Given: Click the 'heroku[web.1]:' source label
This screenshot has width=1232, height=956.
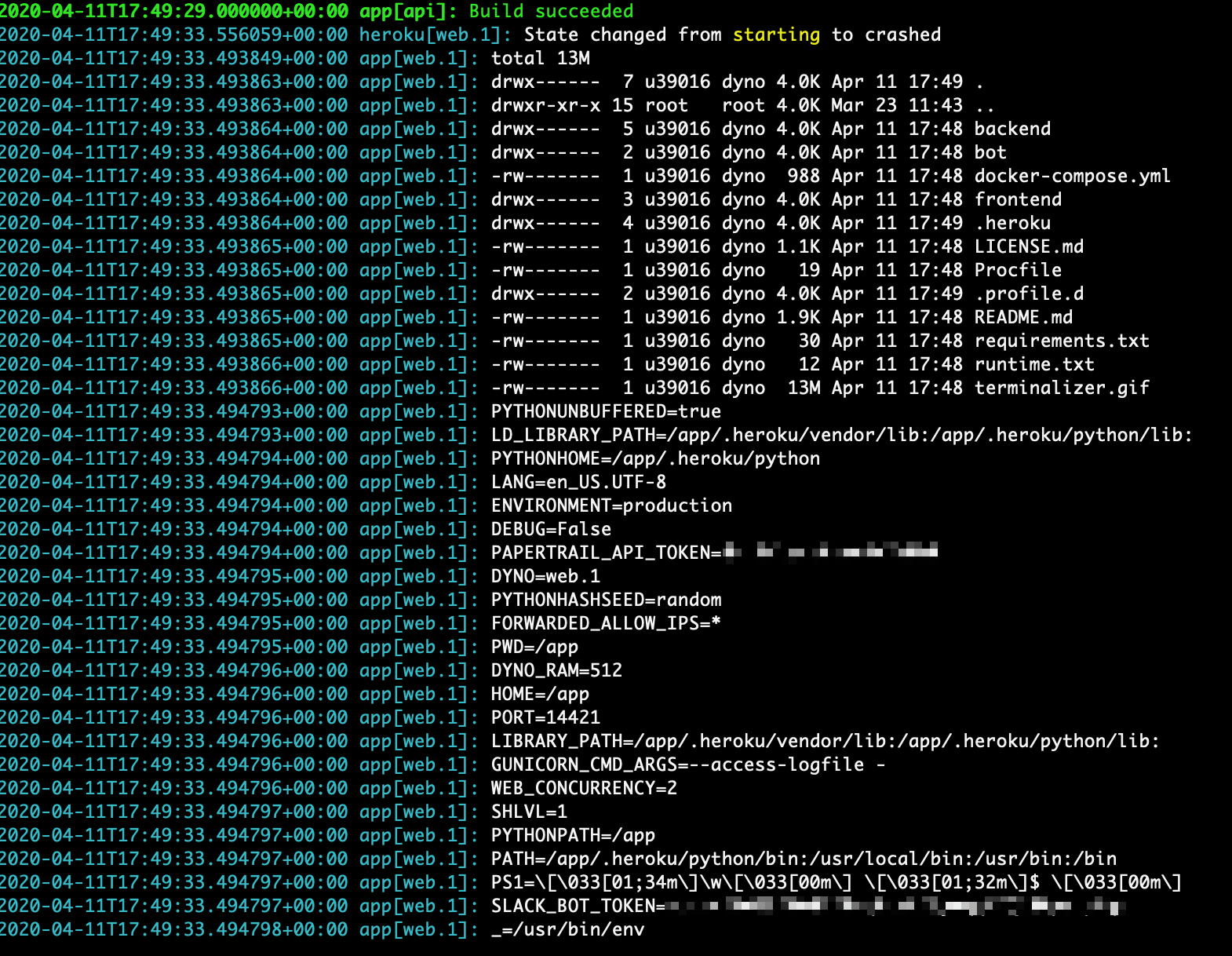Looking at the screenshot, I should [x=436, y=35].
